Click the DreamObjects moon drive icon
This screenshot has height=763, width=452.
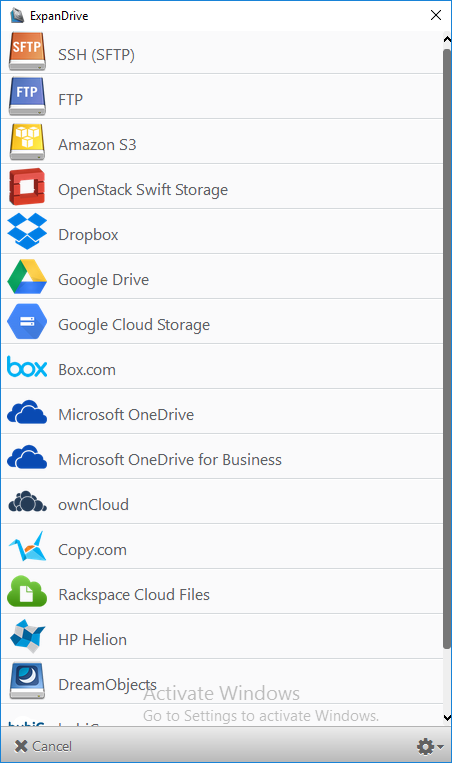click(x=27, y=681)
